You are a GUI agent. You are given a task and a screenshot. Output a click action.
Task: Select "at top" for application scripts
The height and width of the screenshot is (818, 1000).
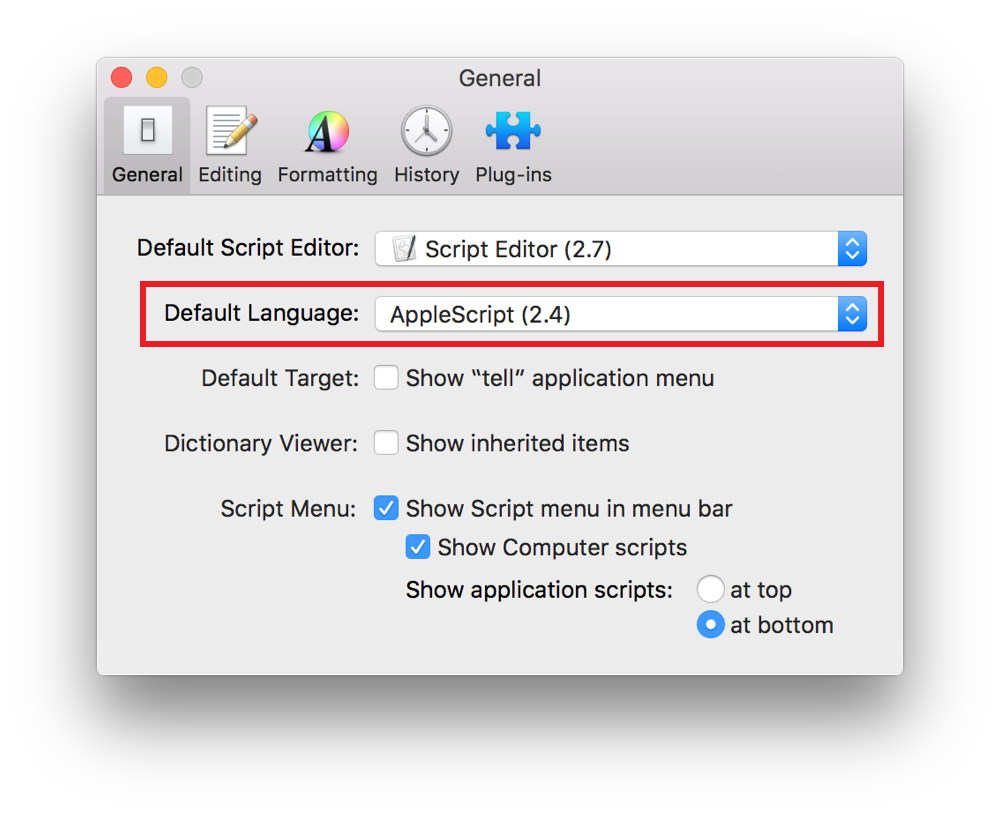click(710, 589)
